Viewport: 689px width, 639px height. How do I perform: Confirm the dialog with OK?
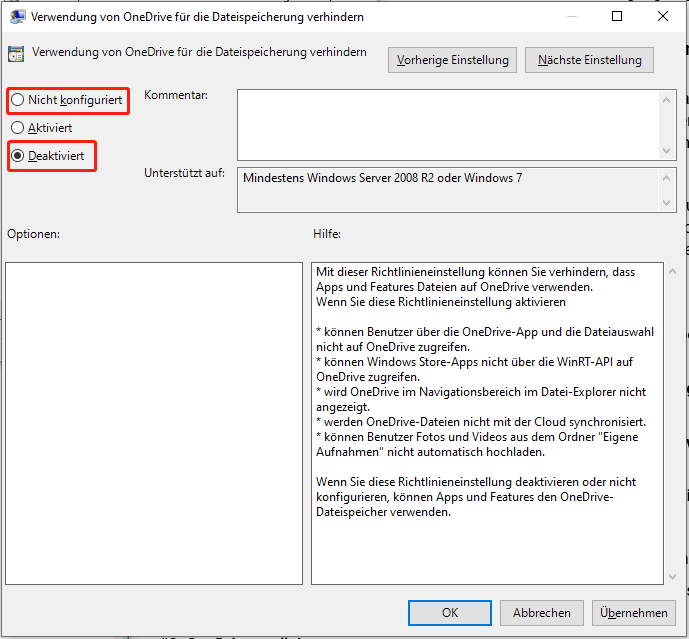point(450,613)
